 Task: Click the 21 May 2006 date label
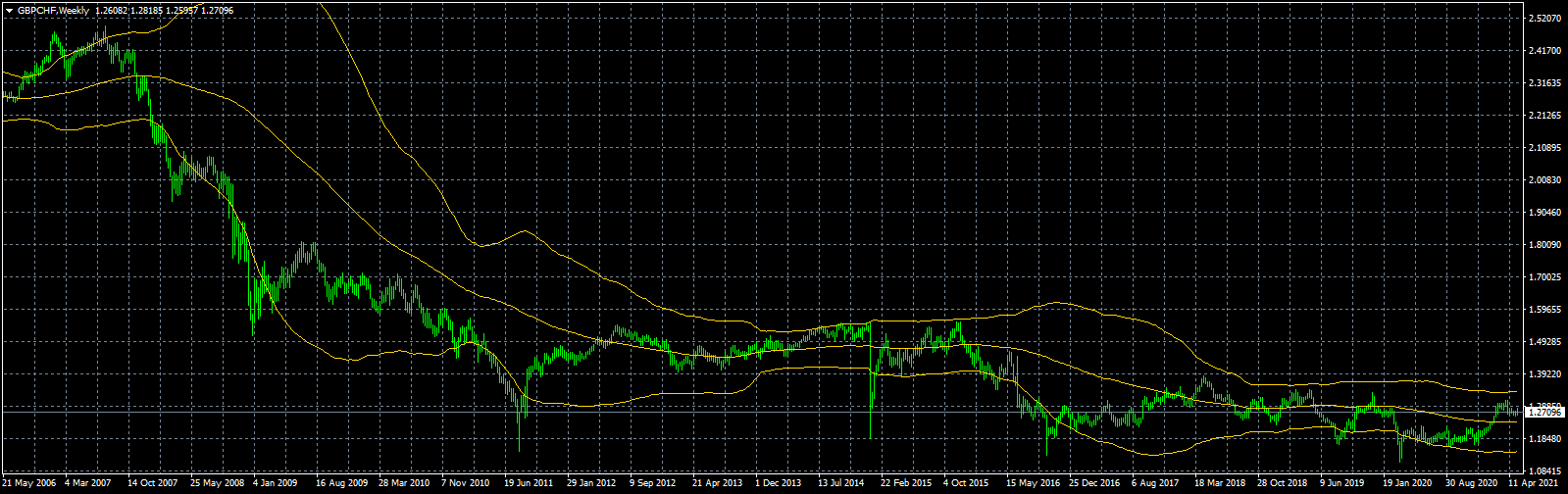click(x=30, y=483)
